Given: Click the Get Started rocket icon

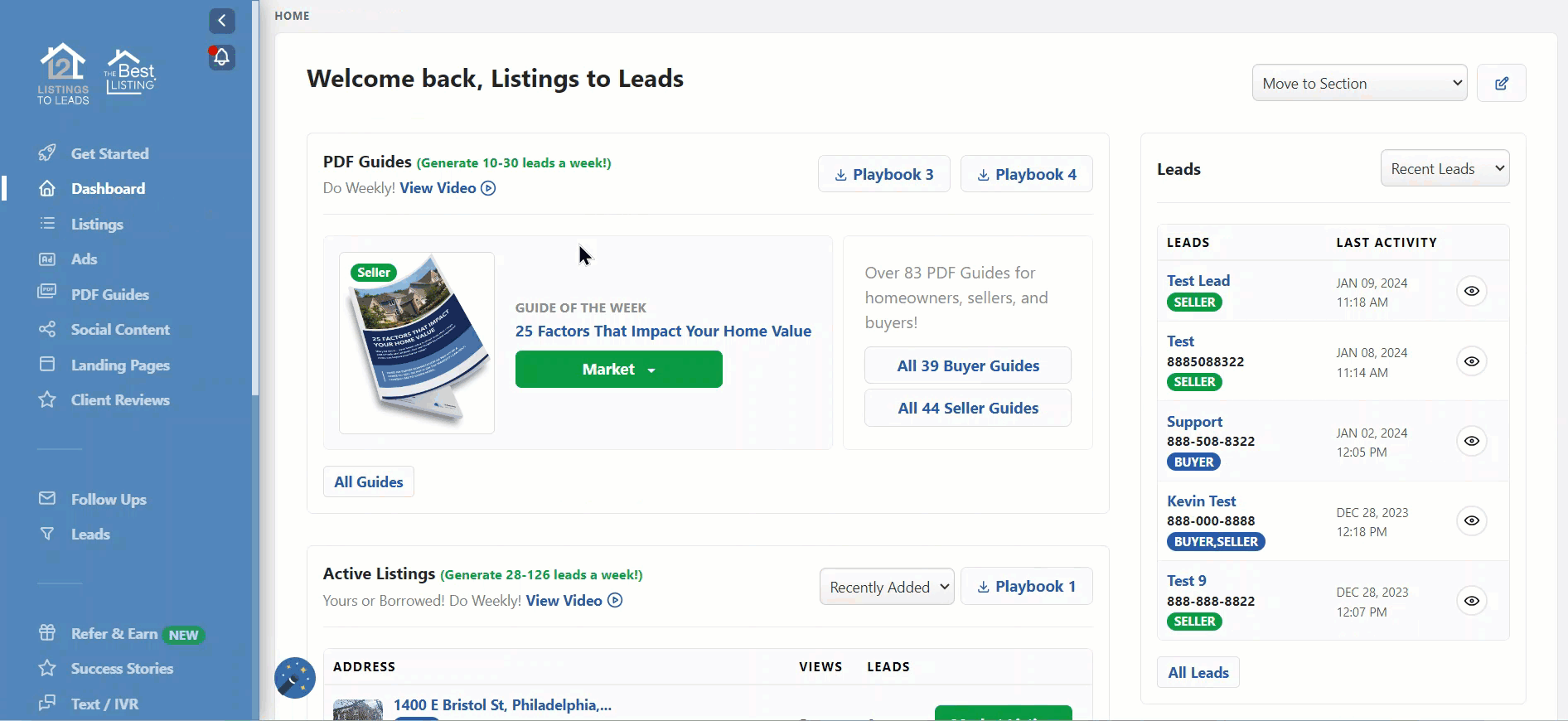Looking at the screenshot, I should 47,153.
